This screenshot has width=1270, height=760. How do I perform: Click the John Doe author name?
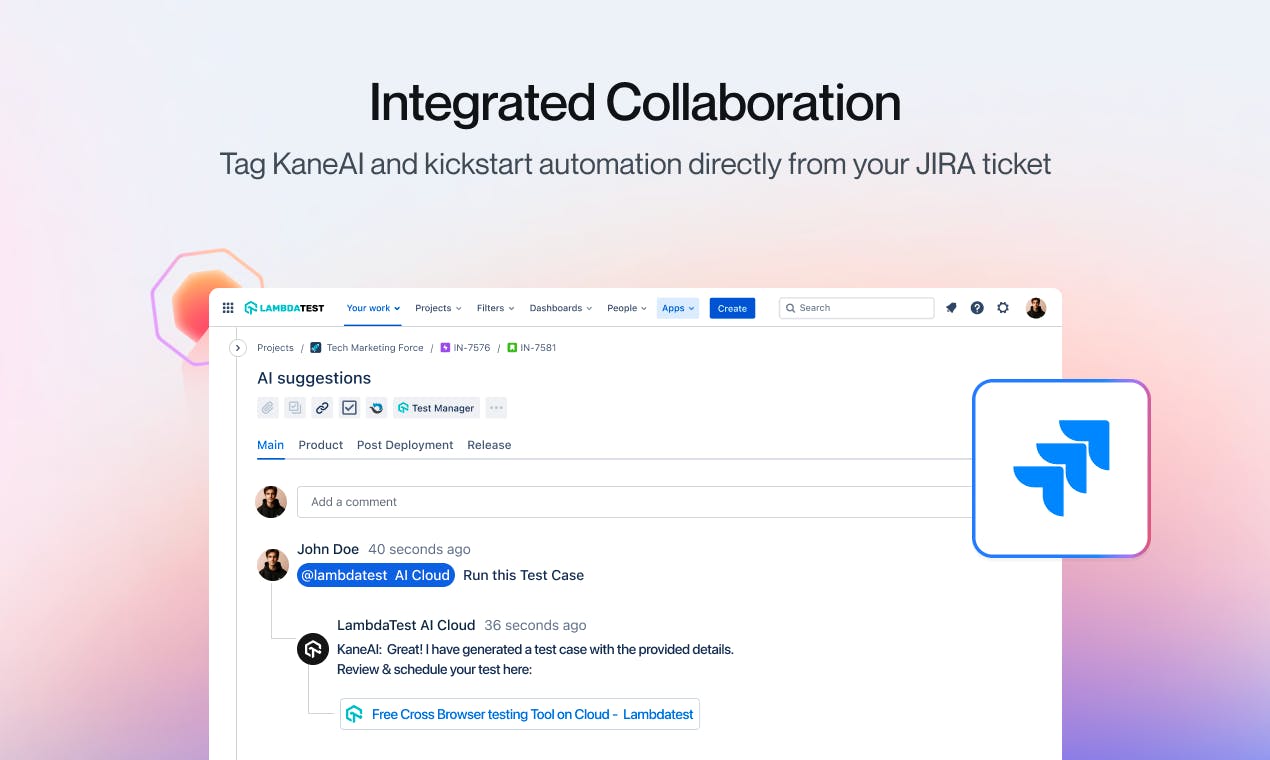click(328, 549)
